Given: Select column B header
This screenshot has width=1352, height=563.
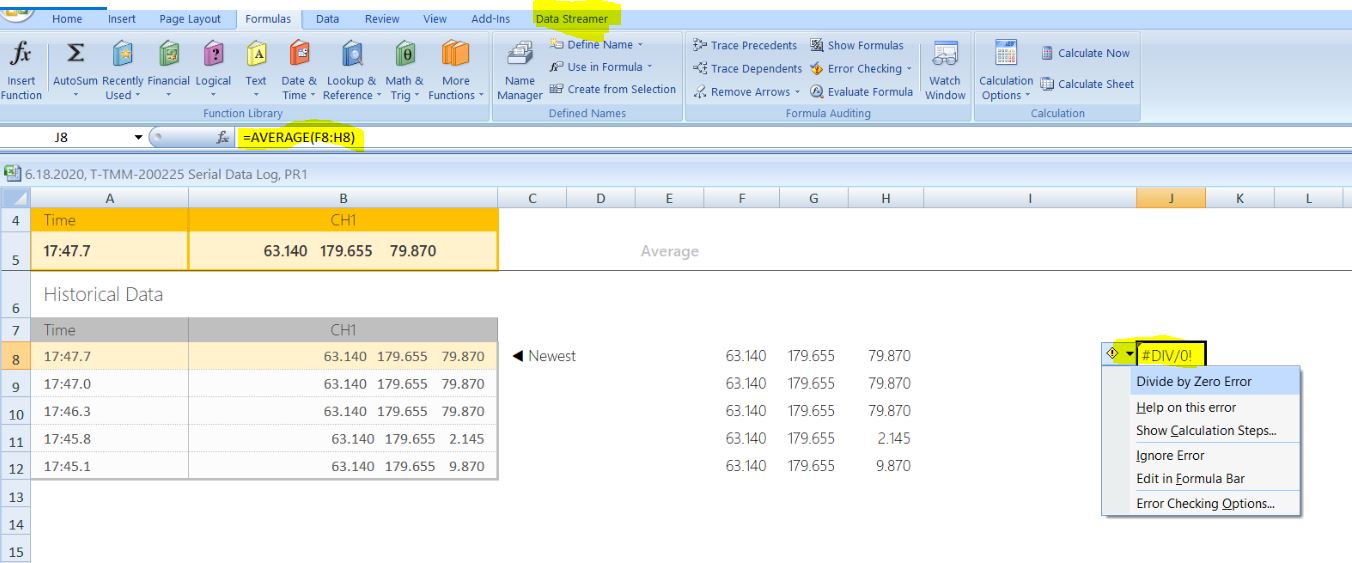Looking at the screenshot, I should tap(343, 198).
